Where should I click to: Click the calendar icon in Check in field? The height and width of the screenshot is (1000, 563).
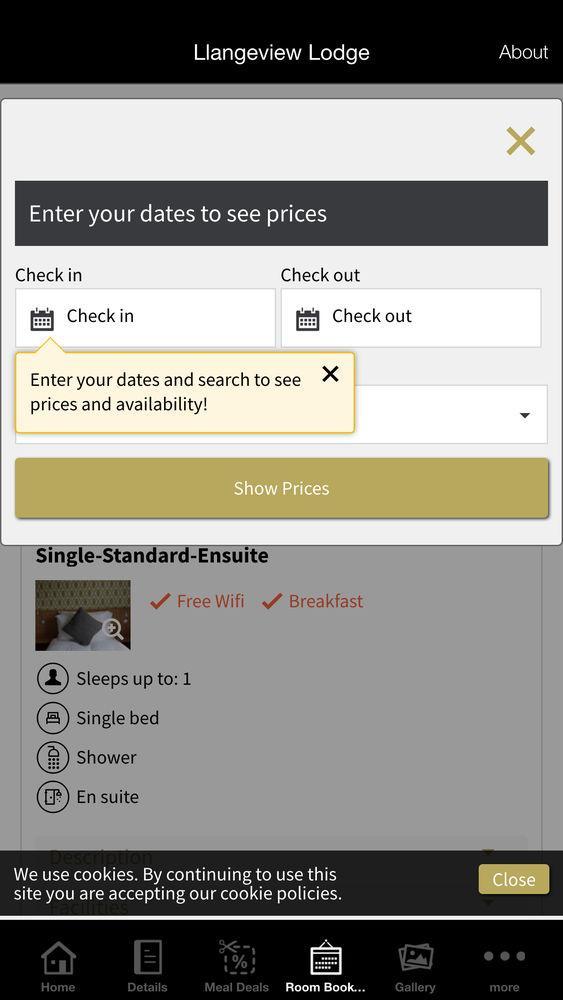42,319
